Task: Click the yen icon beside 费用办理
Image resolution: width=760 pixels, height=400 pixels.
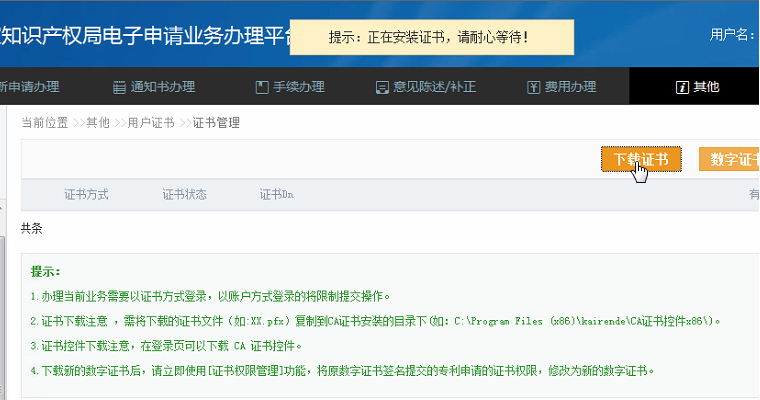Action: pos(534,87)
